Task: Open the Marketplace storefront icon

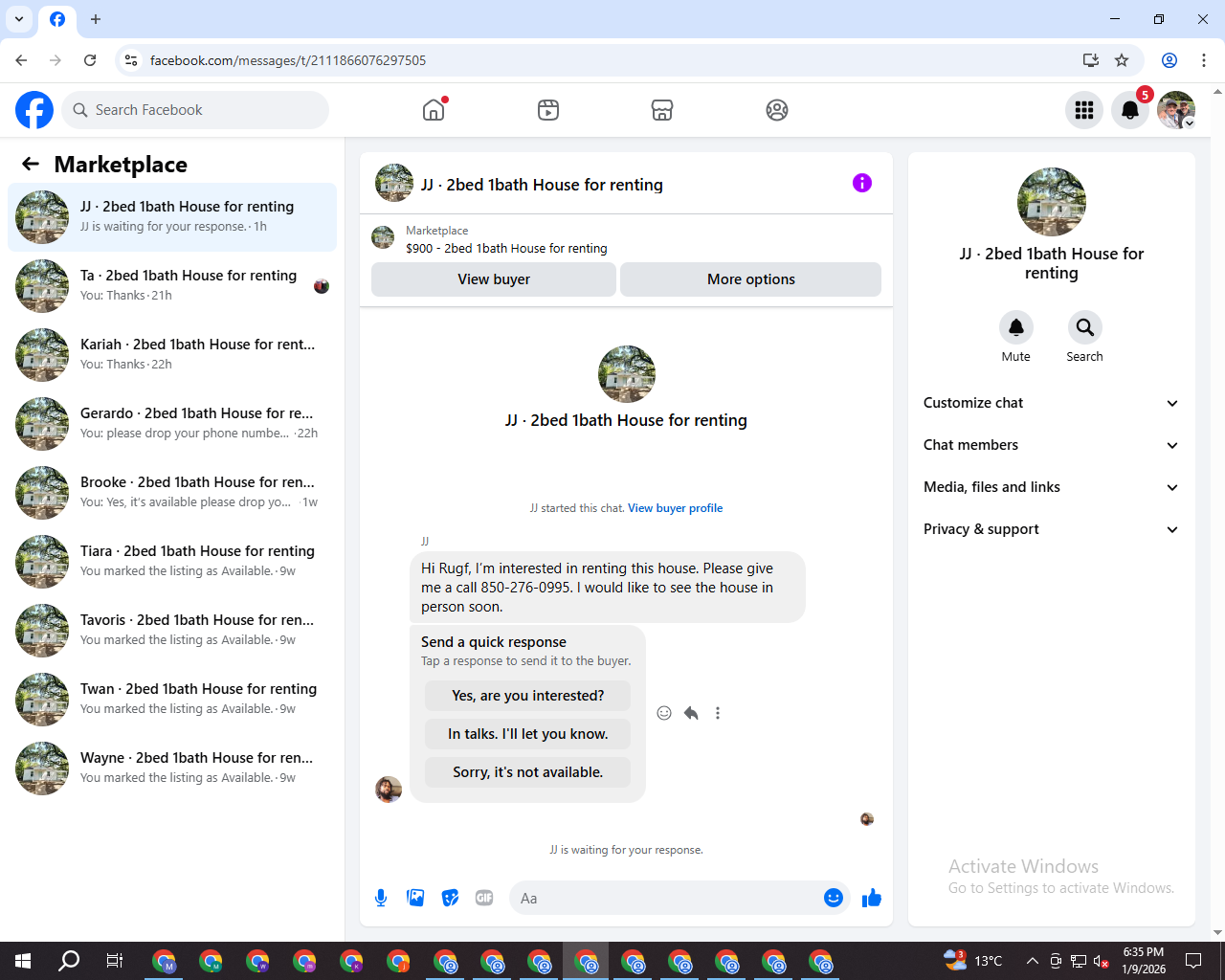Action: coord(662,110)
